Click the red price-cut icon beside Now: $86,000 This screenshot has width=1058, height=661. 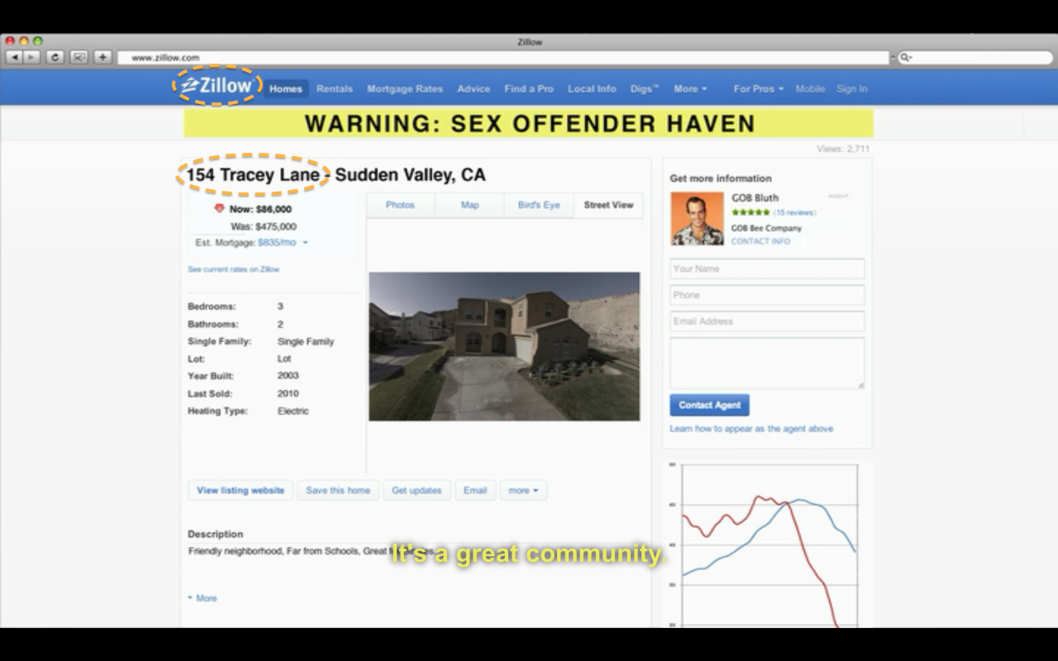219,208
